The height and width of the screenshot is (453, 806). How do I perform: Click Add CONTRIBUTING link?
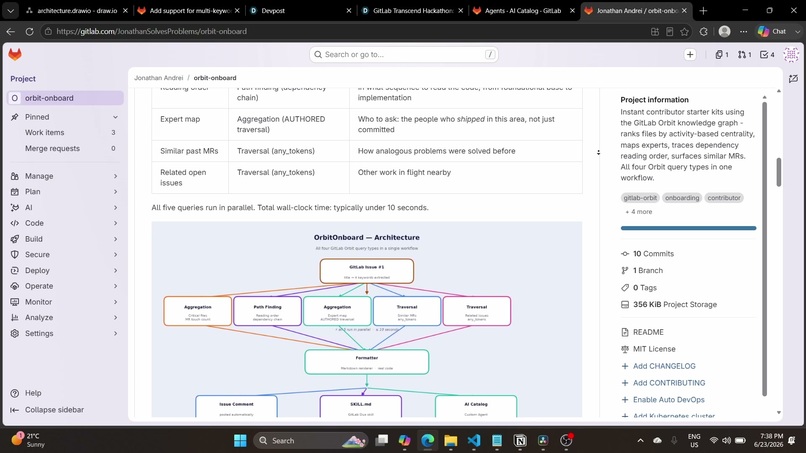tap(669, 383)
